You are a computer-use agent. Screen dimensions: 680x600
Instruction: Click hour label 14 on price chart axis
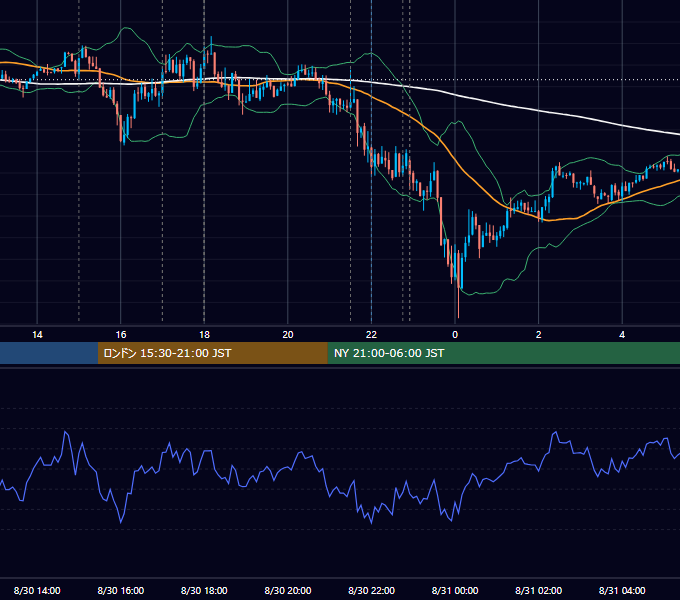pyautogui.click(x=37, y=335)
